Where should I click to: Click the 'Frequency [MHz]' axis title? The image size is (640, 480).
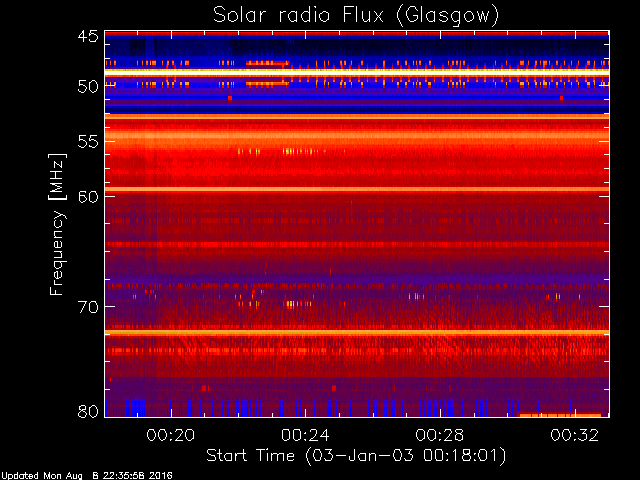57,224
